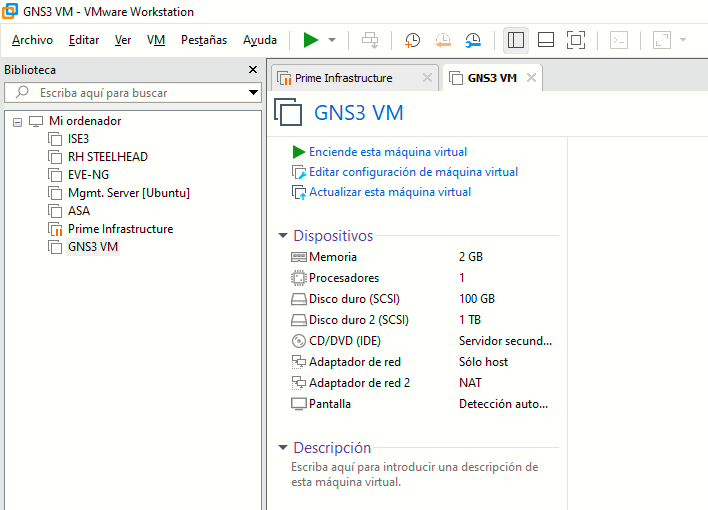Collapse the Descripción section
Screen dimensions: 708x510
(283, 448)
